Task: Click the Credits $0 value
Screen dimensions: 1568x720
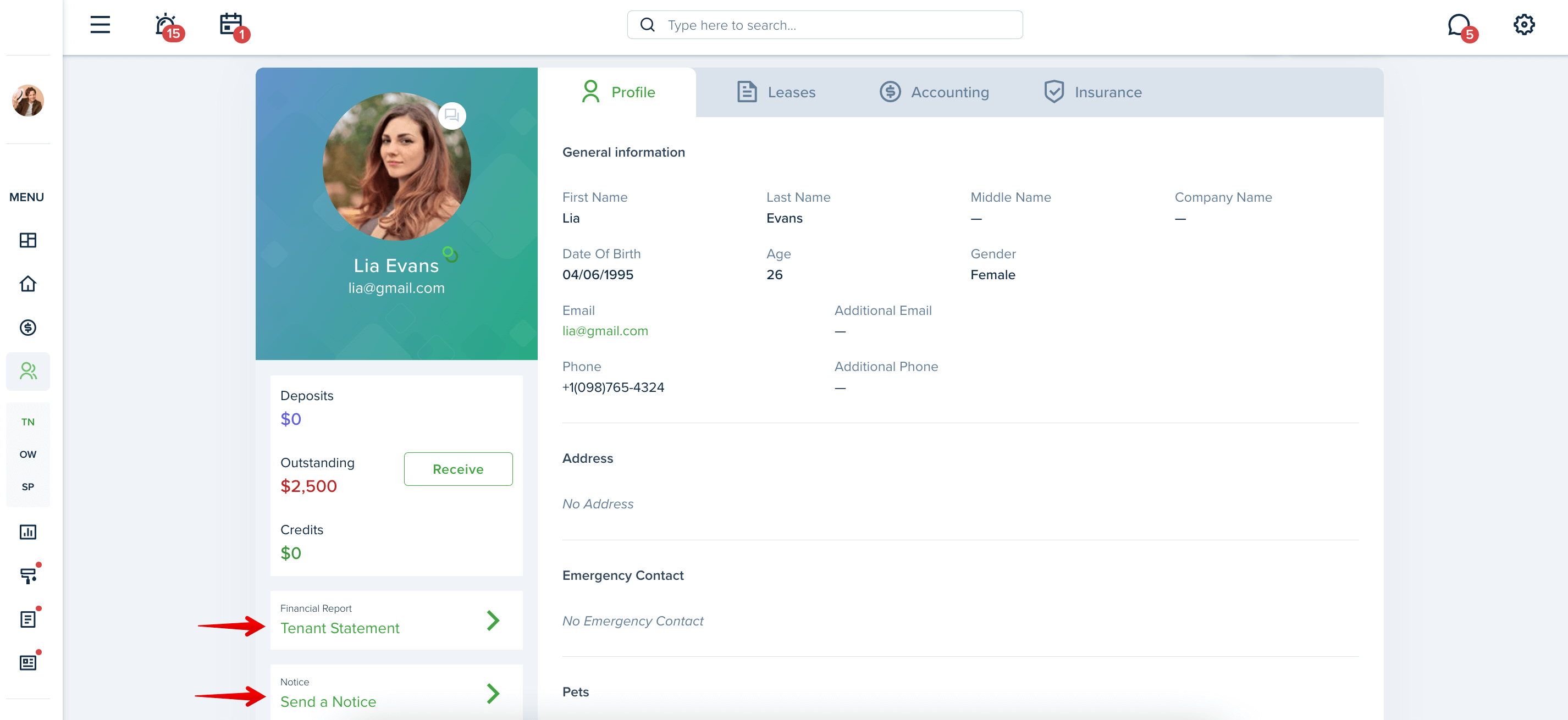Action: [291, 553]
